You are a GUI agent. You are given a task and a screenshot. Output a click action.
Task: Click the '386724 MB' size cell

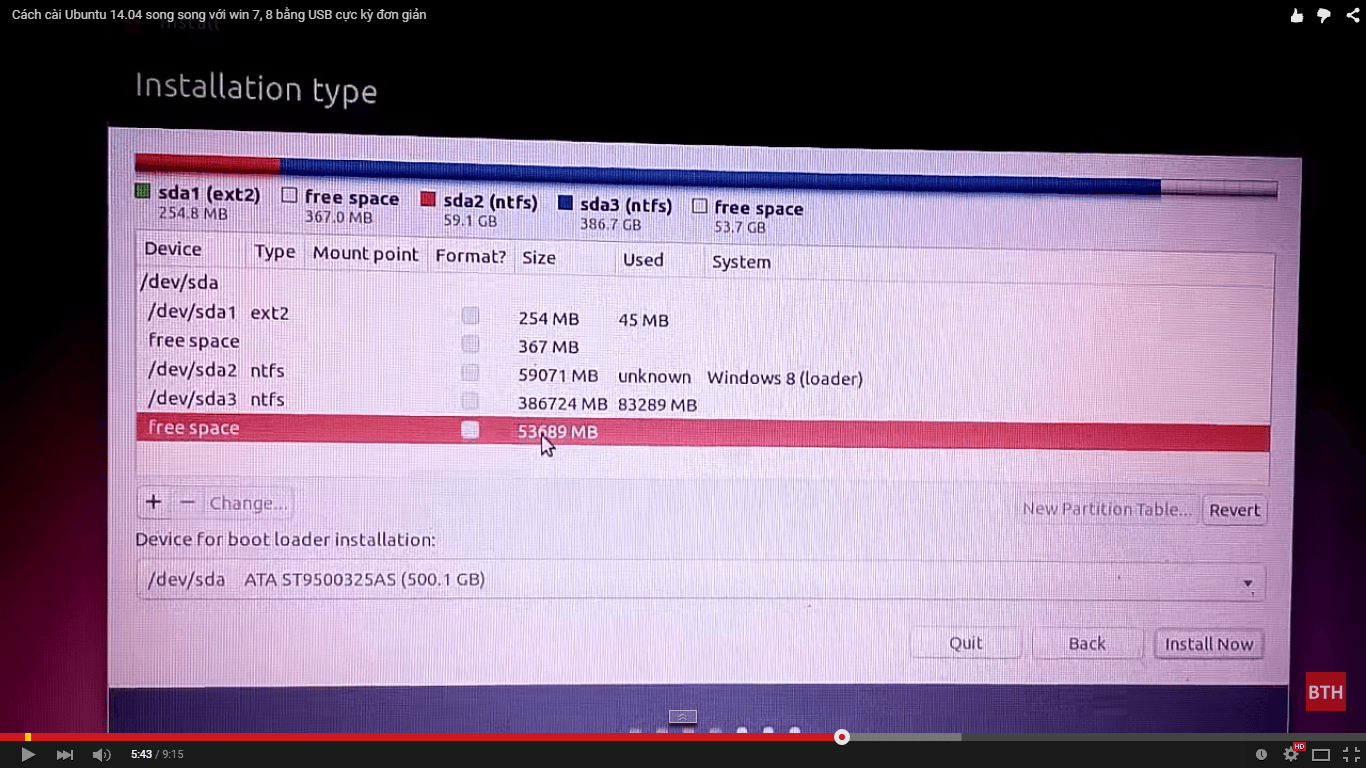[x=562, y=404]
